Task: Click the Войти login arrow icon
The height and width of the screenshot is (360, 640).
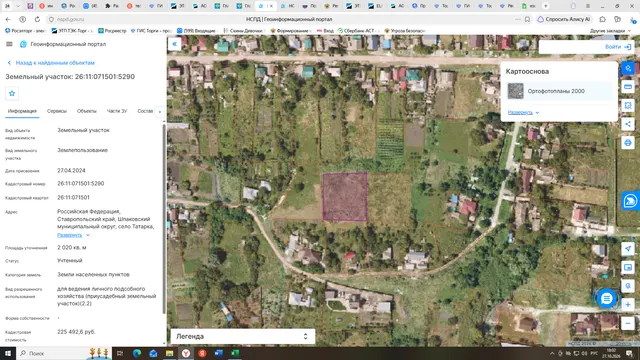Action: (628, 47)
